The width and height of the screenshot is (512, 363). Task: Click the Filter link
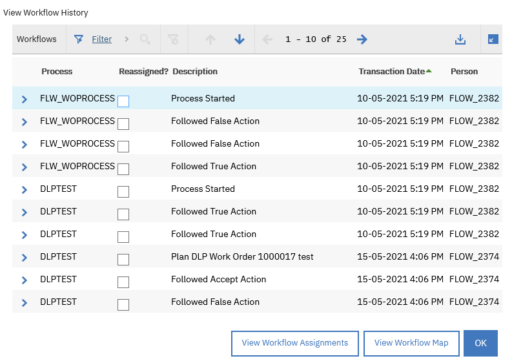tap(102, 39)
